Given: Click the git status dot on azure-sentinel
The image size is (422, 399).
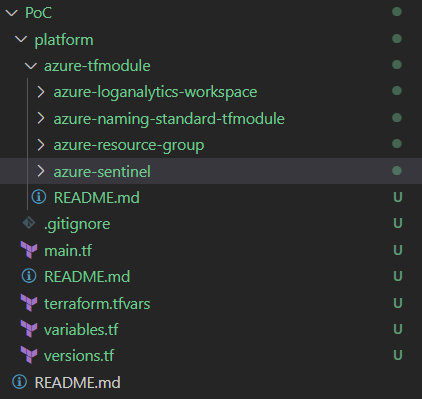Looking at the screenshot, I should 397,171.
